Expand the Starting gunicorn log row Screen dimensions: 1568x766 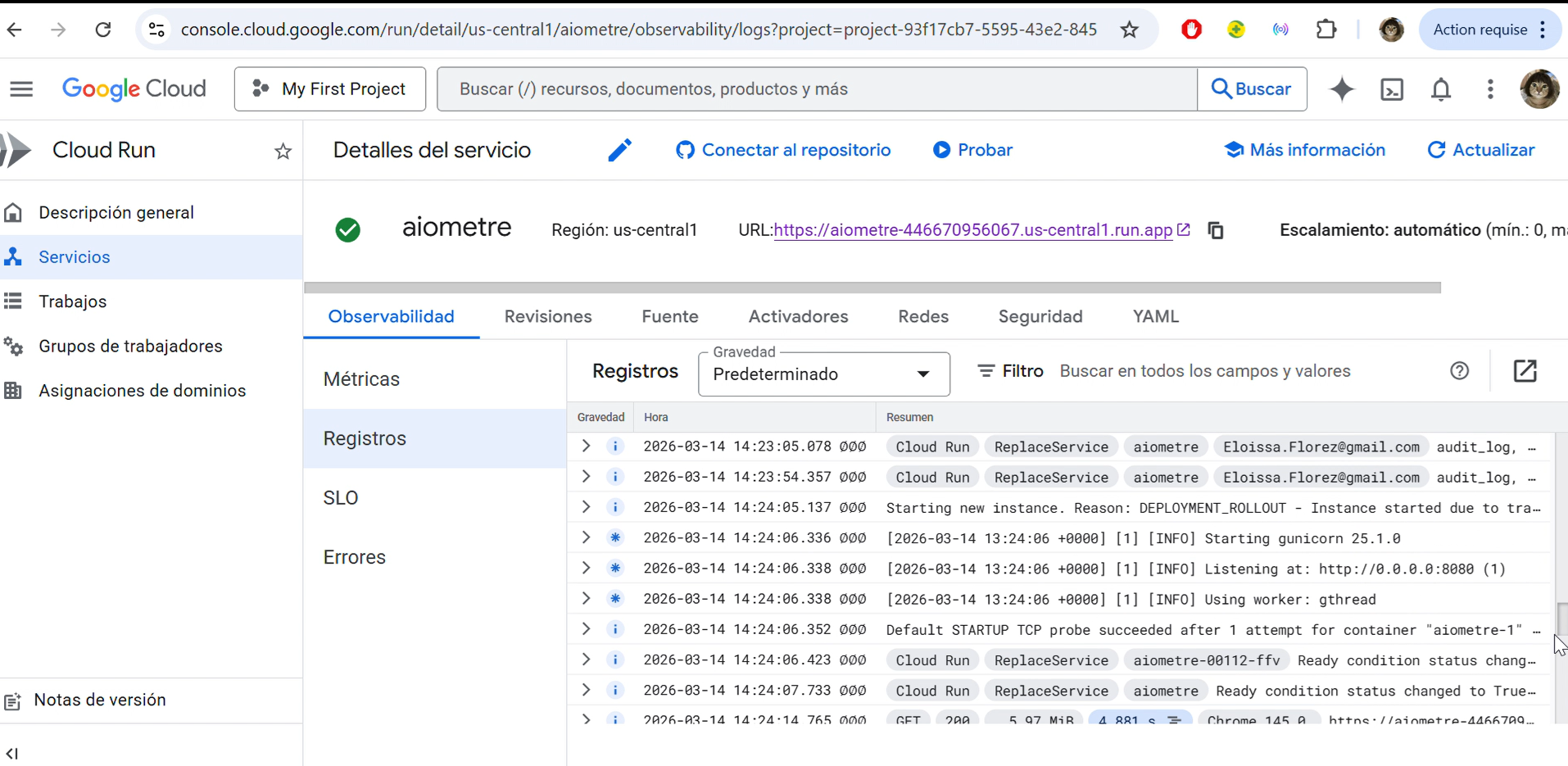pyautogui.click(x=586, y=537)
